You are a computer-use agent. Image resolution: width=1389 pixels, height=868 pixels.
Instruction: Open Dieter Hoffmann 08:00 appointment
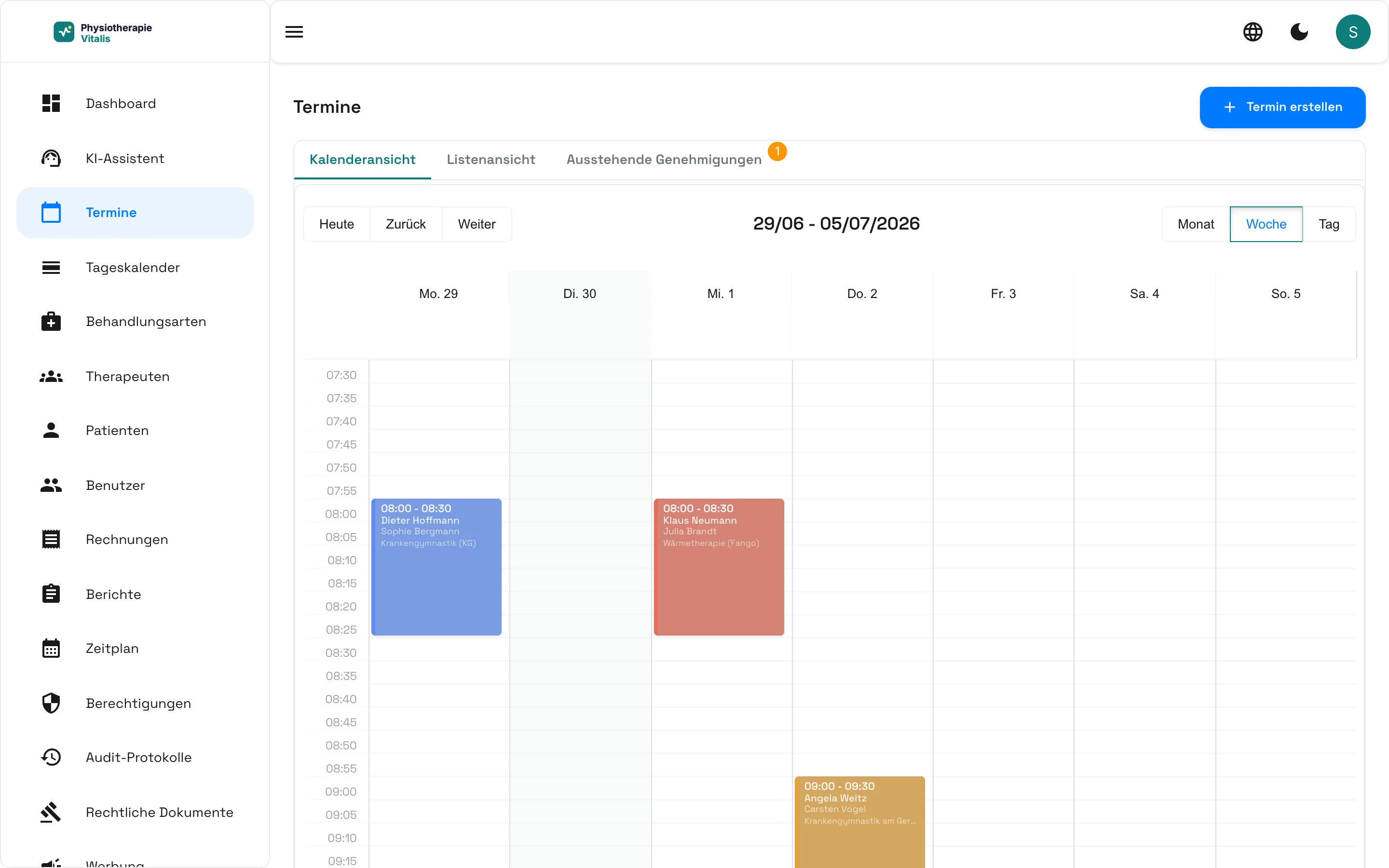436,567
